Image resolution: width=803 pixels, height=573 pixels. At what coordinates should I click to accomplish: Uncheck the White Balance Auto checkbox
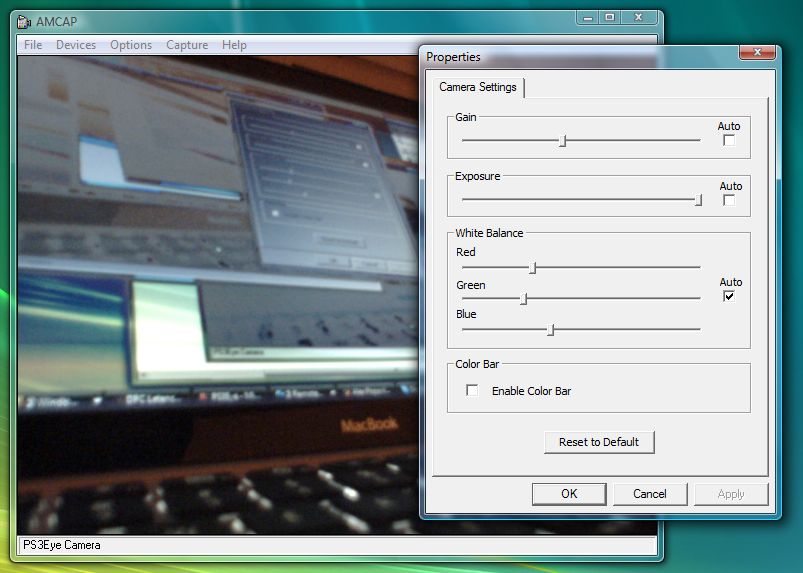[729, 297]
